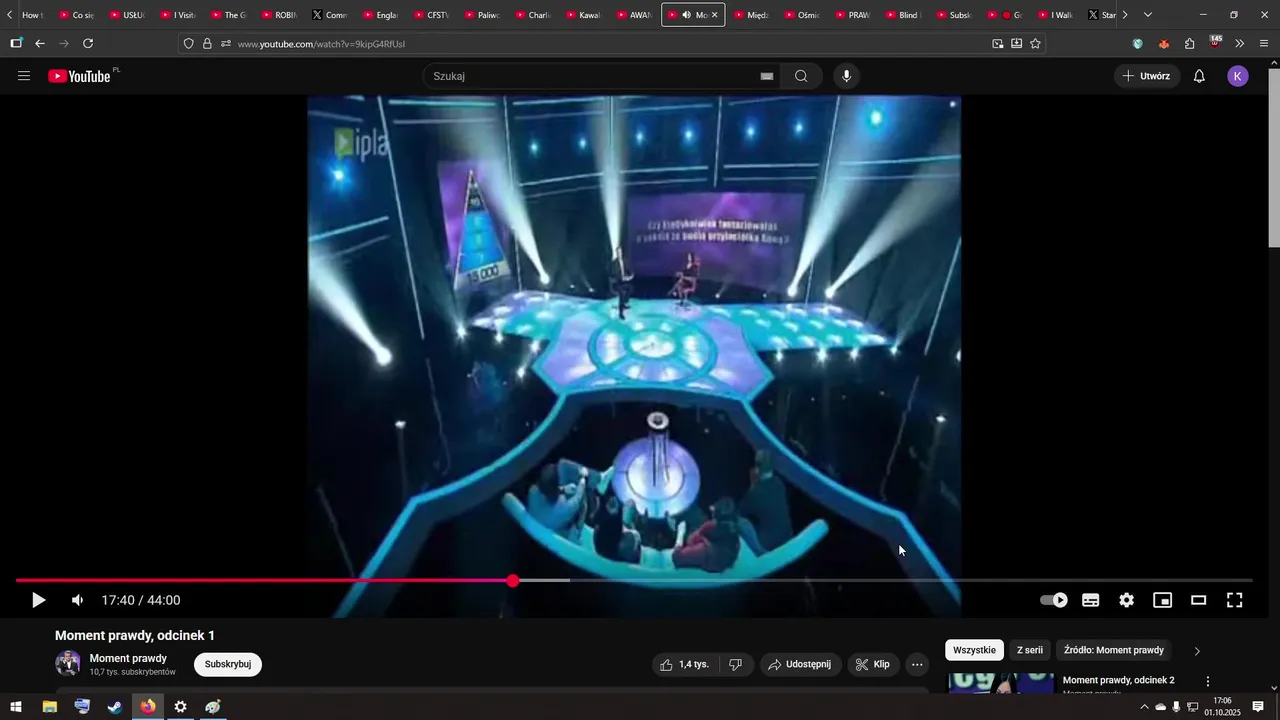Open the odcinek 2 video thumbnail
Screen dimensions: 1280x720
point(1001,683)
